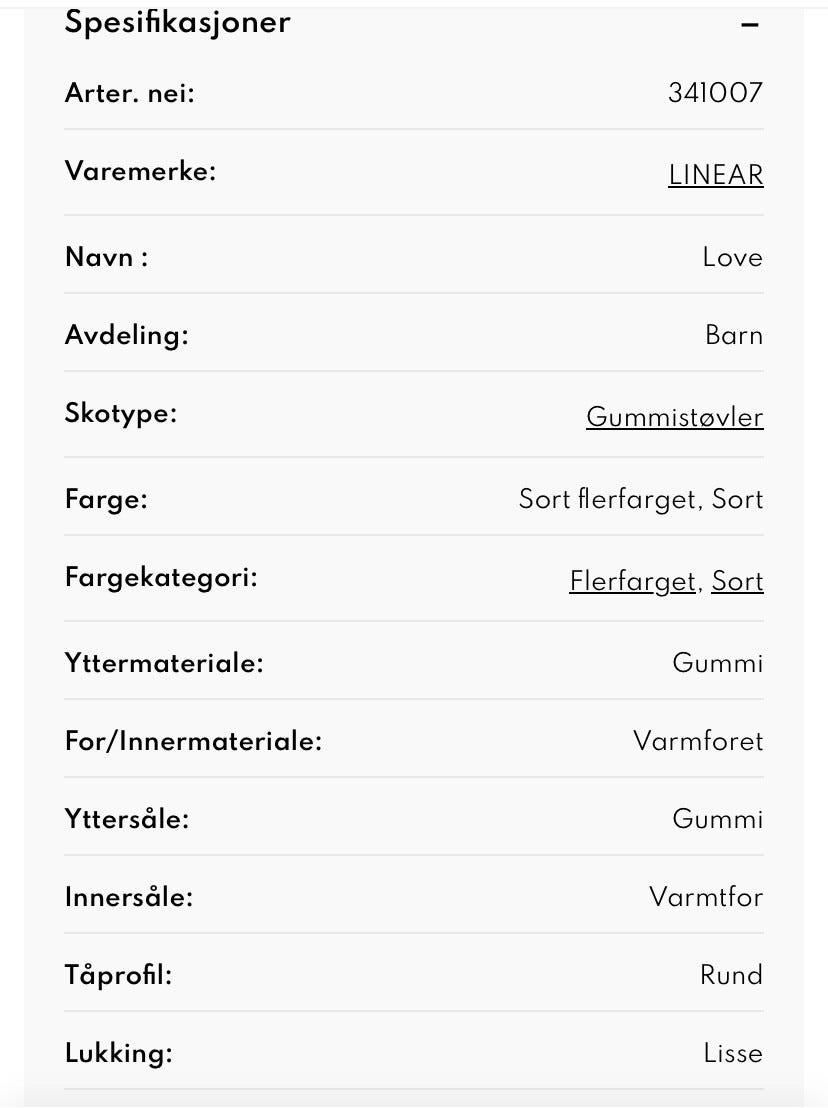Click the Gummi value for Yttermateriale
The width and height of the screenshot is (828, 1108).
coord(717,663)
